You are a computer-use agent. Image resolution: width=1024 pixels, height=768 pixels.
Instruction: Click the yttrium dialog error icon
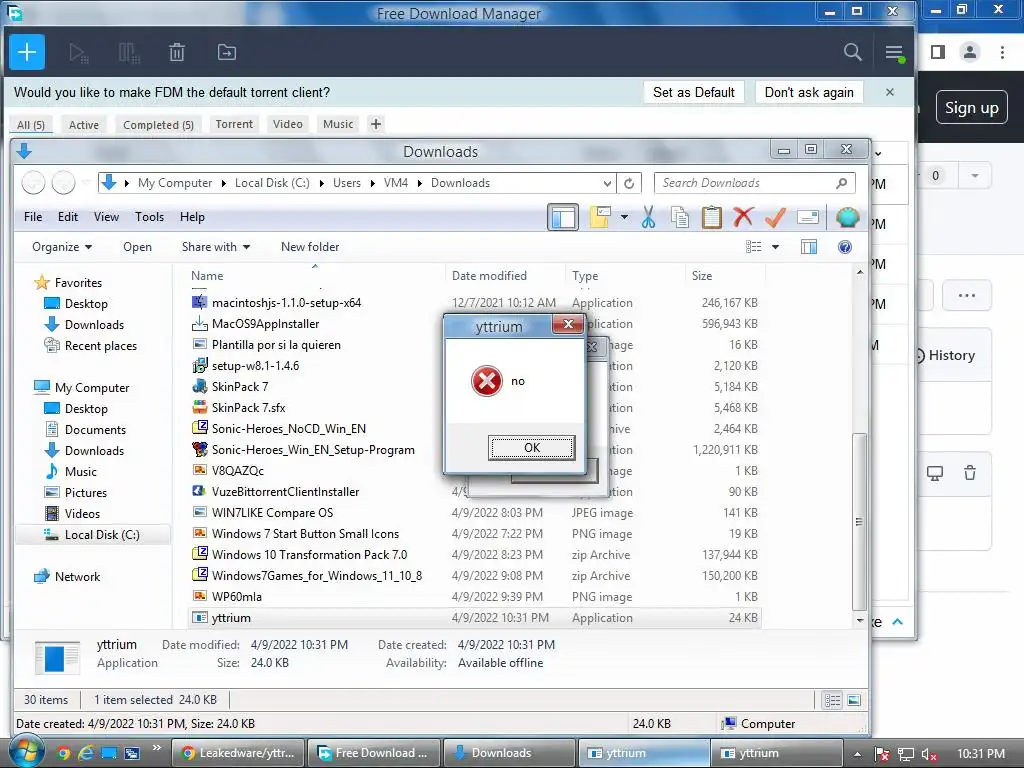coord(487,381)
